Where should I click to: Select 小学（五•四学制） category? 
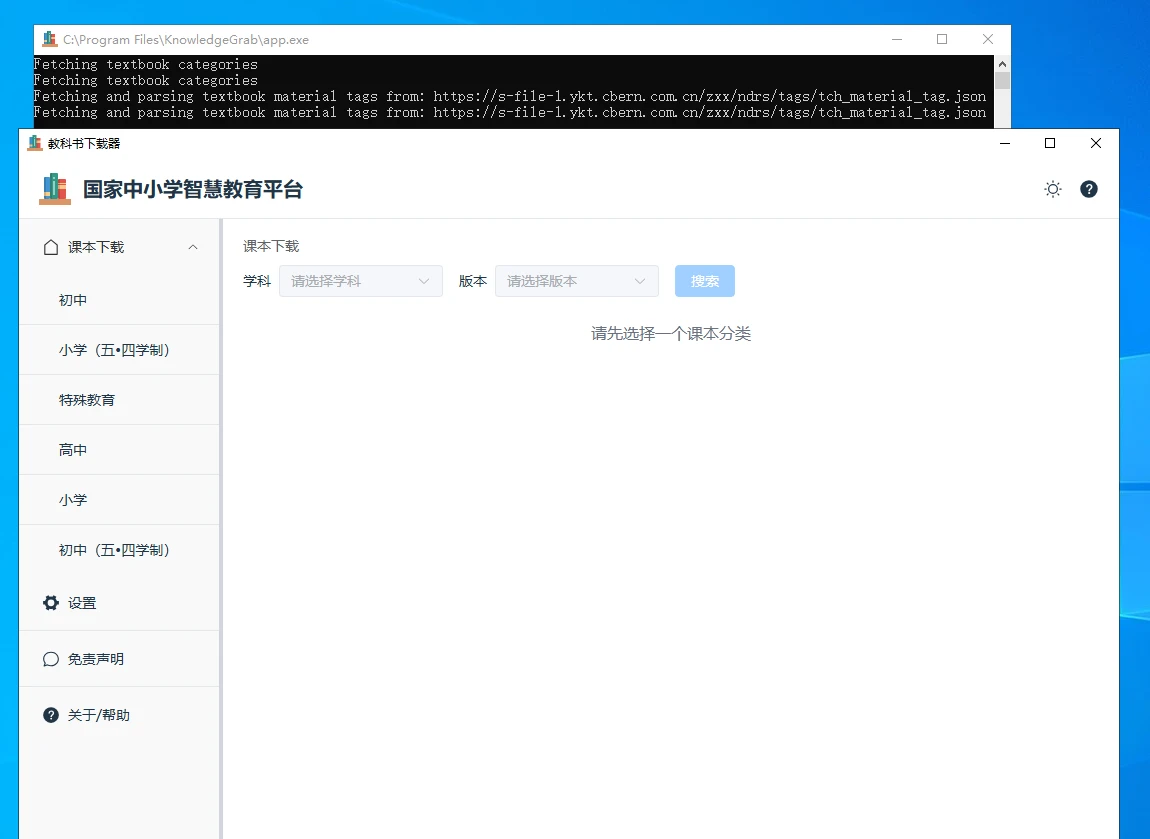click(114, 350)
